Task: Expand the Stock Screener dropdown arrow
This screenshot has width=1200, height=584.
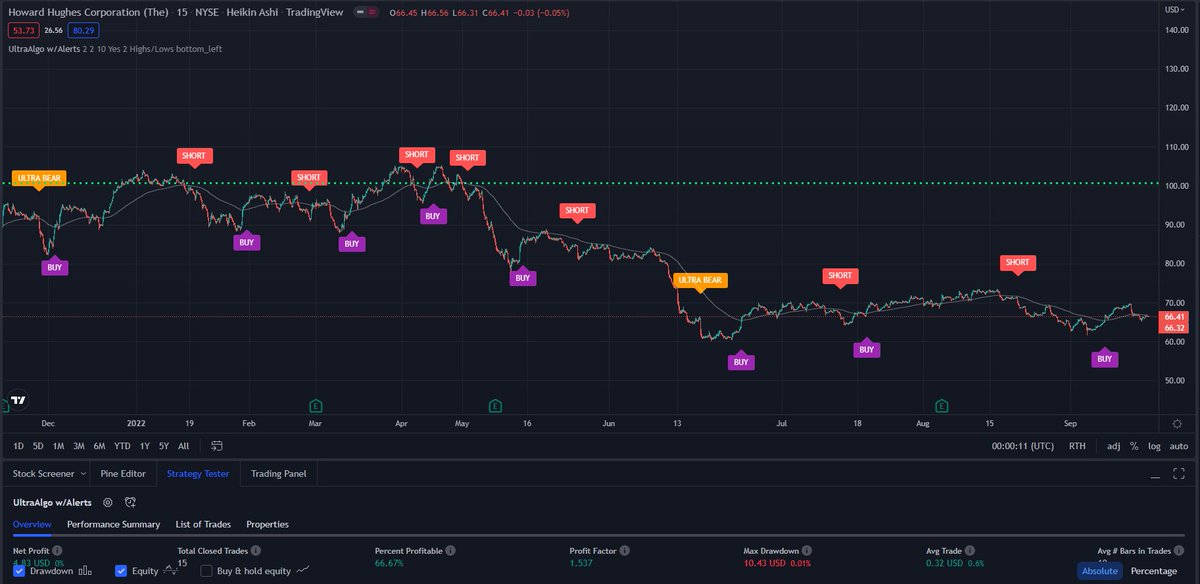Action: 82,474
